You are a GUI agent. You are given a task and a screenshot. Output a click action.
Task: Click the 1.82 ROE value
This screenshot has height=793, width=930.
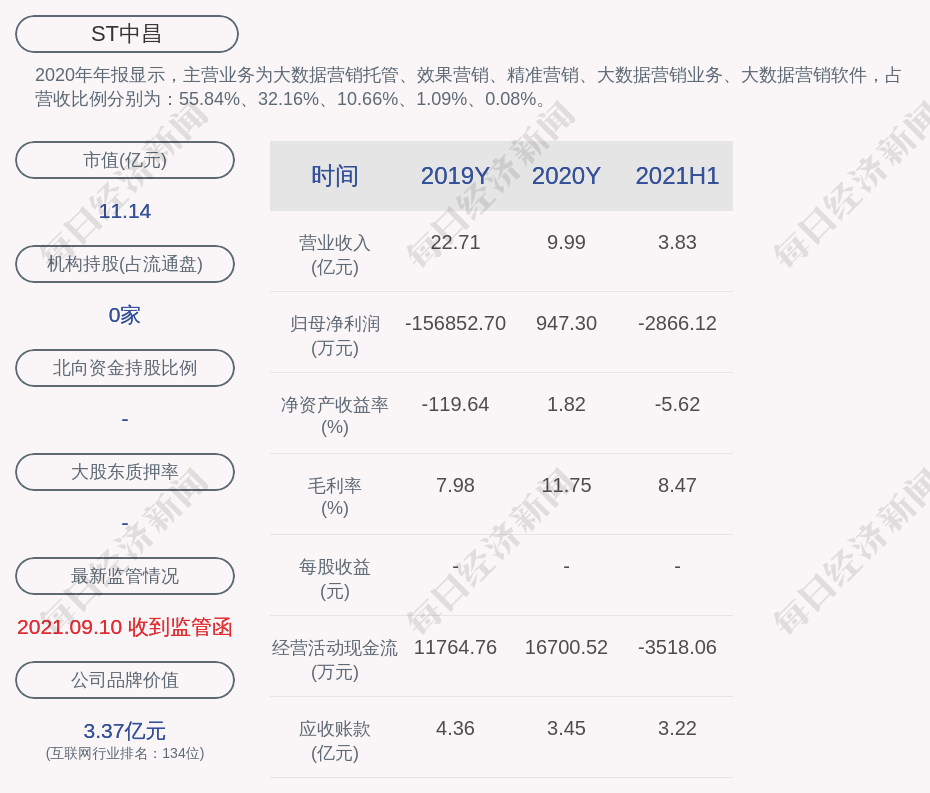pyautogui.click(x=566, y=405)
